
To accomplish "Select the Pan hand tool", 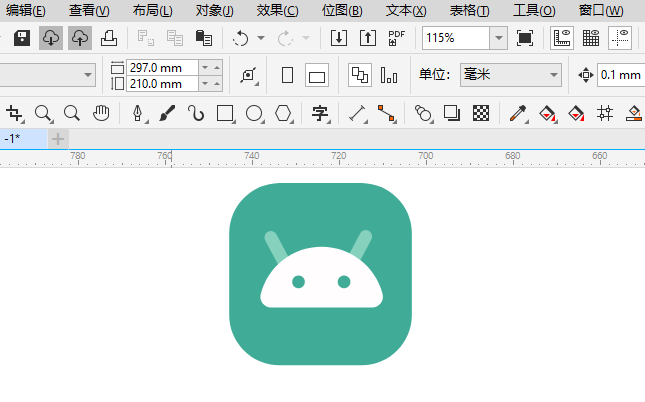I will (x=101, y=113).
